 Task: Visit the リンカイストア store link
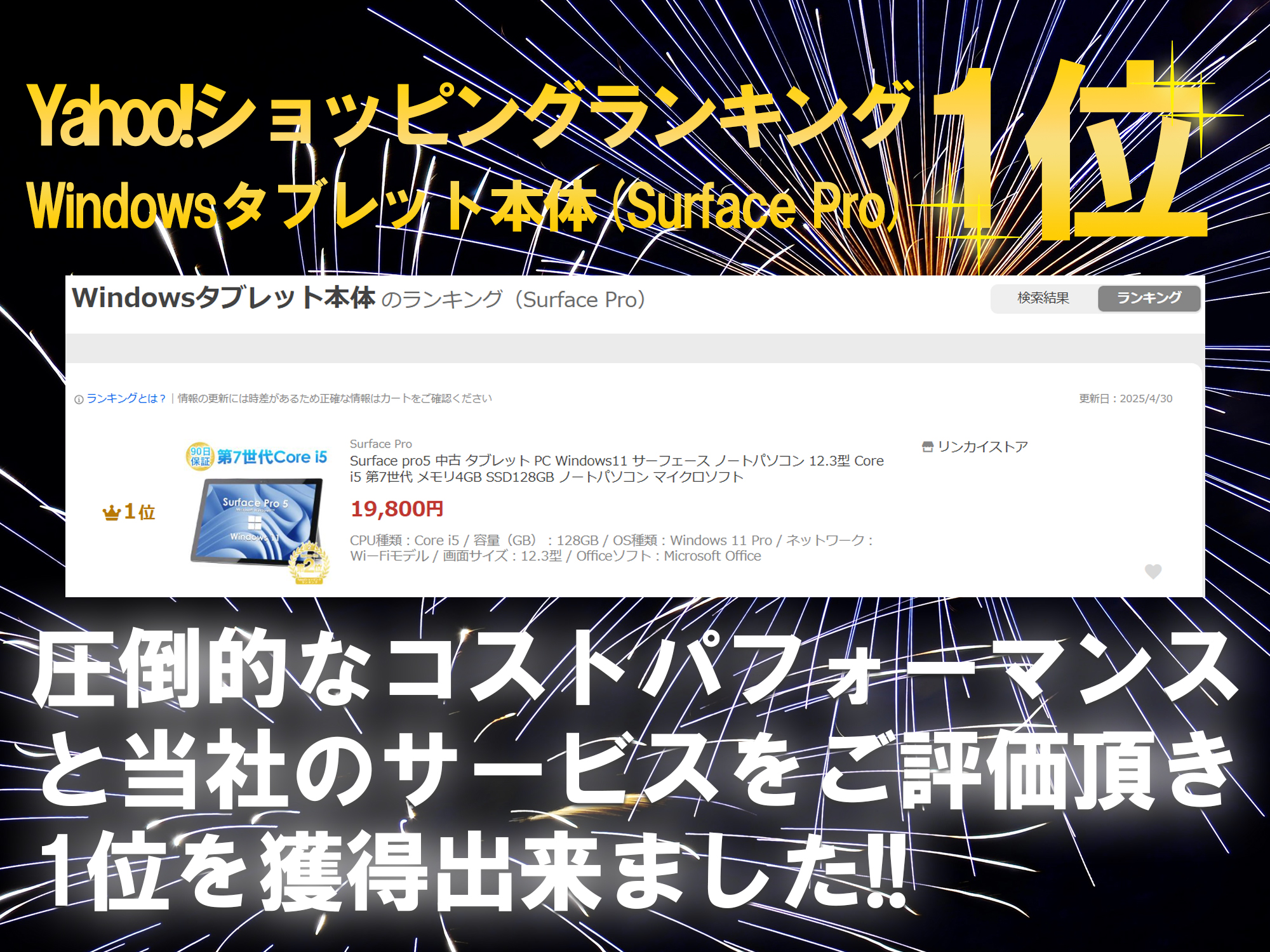tap(982, 447)
